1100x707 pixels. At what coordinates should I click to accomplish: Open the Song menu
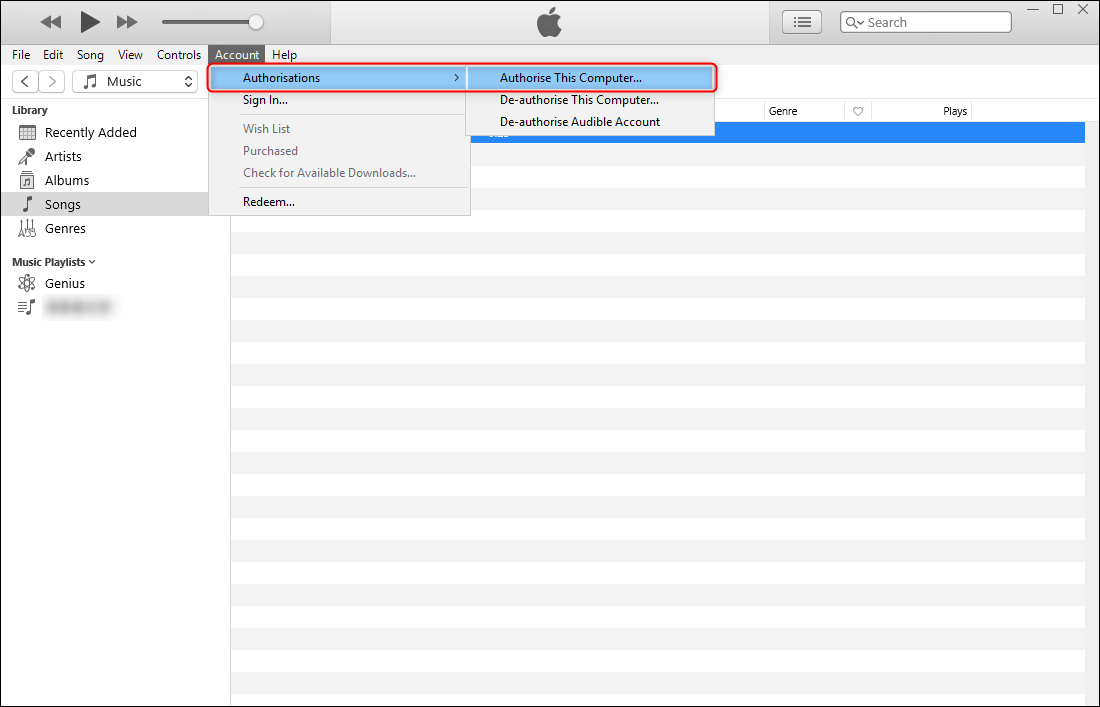90,55
